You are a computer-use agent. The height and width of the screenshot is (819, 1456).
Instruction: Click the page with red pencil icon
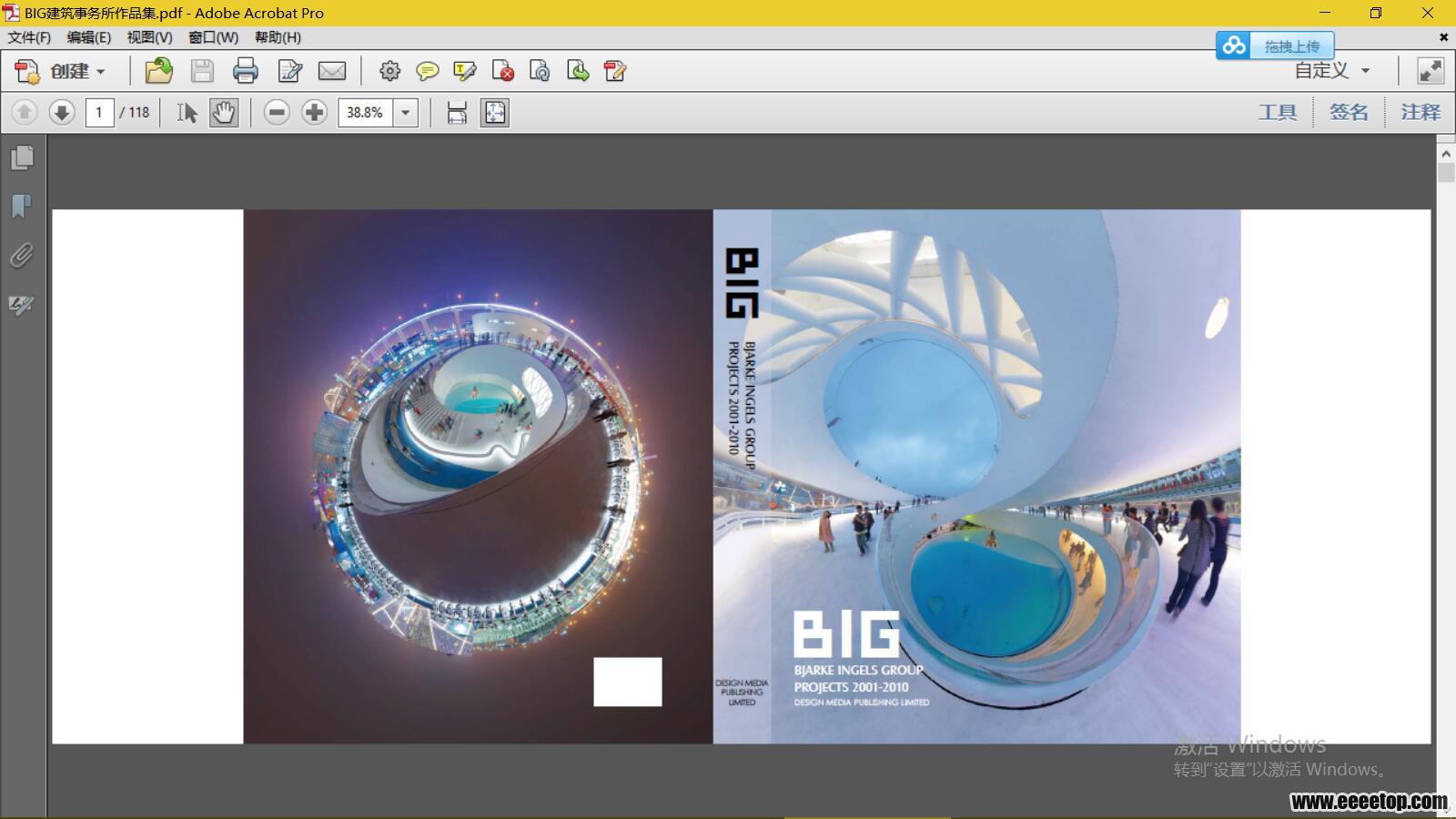pyautogui.click(x=615, y=71)
